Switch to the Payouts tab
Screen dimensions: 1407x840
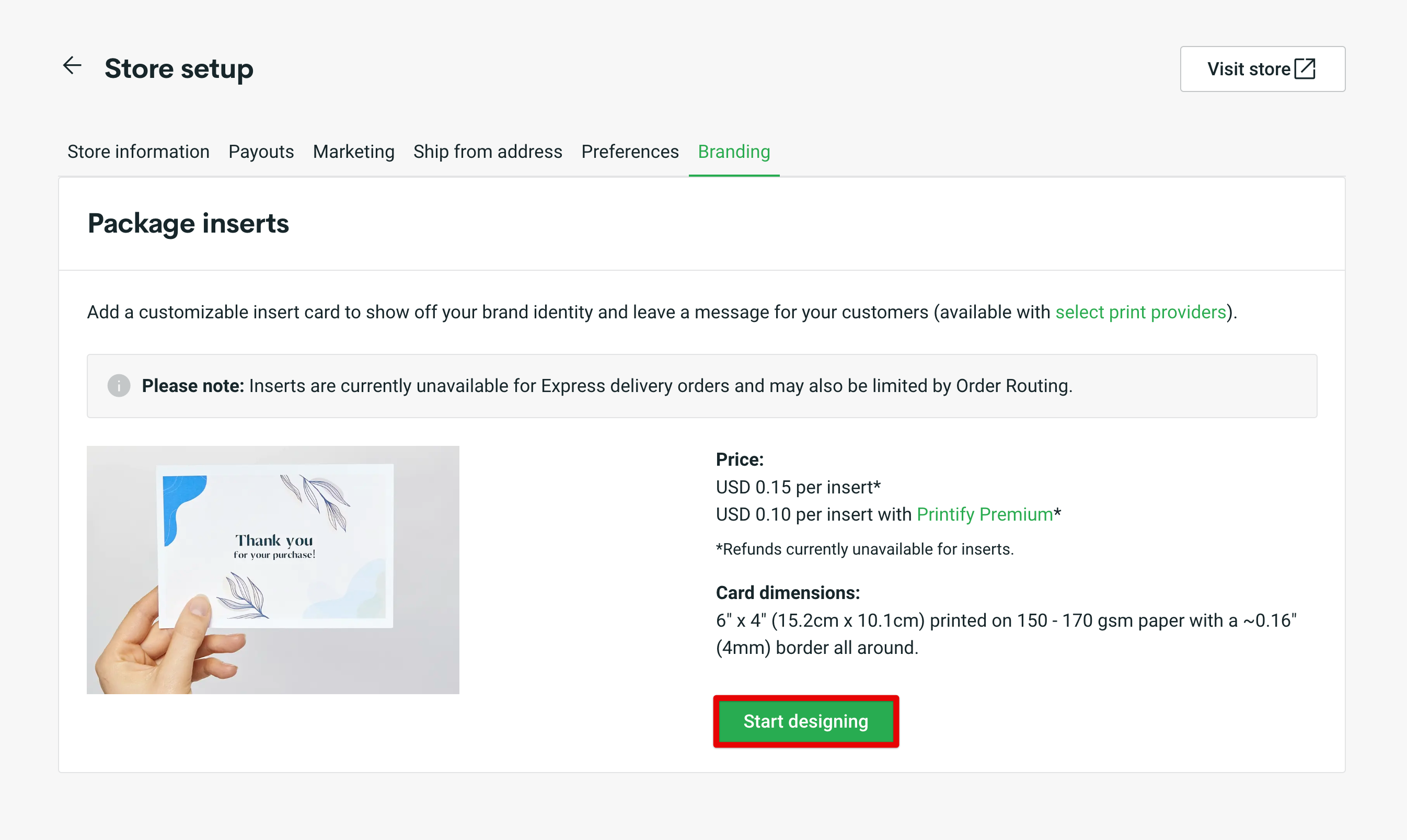(x=261, y=152)
